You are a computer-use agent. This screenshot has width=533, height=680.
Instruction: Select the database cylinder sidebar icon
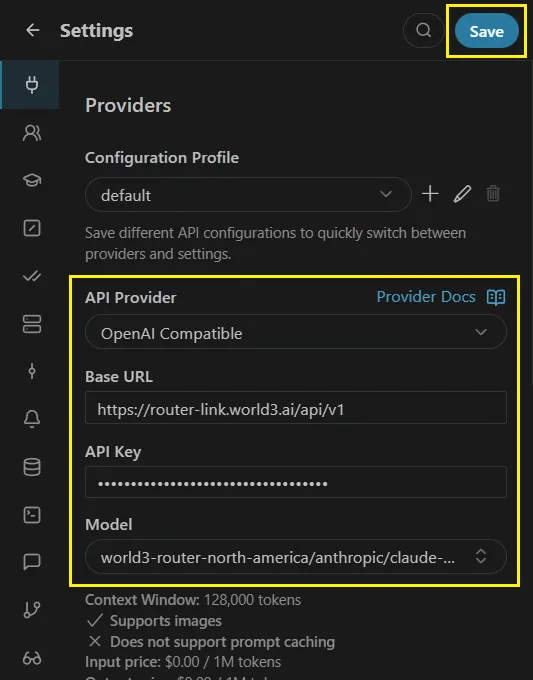[x=32, y=467]
